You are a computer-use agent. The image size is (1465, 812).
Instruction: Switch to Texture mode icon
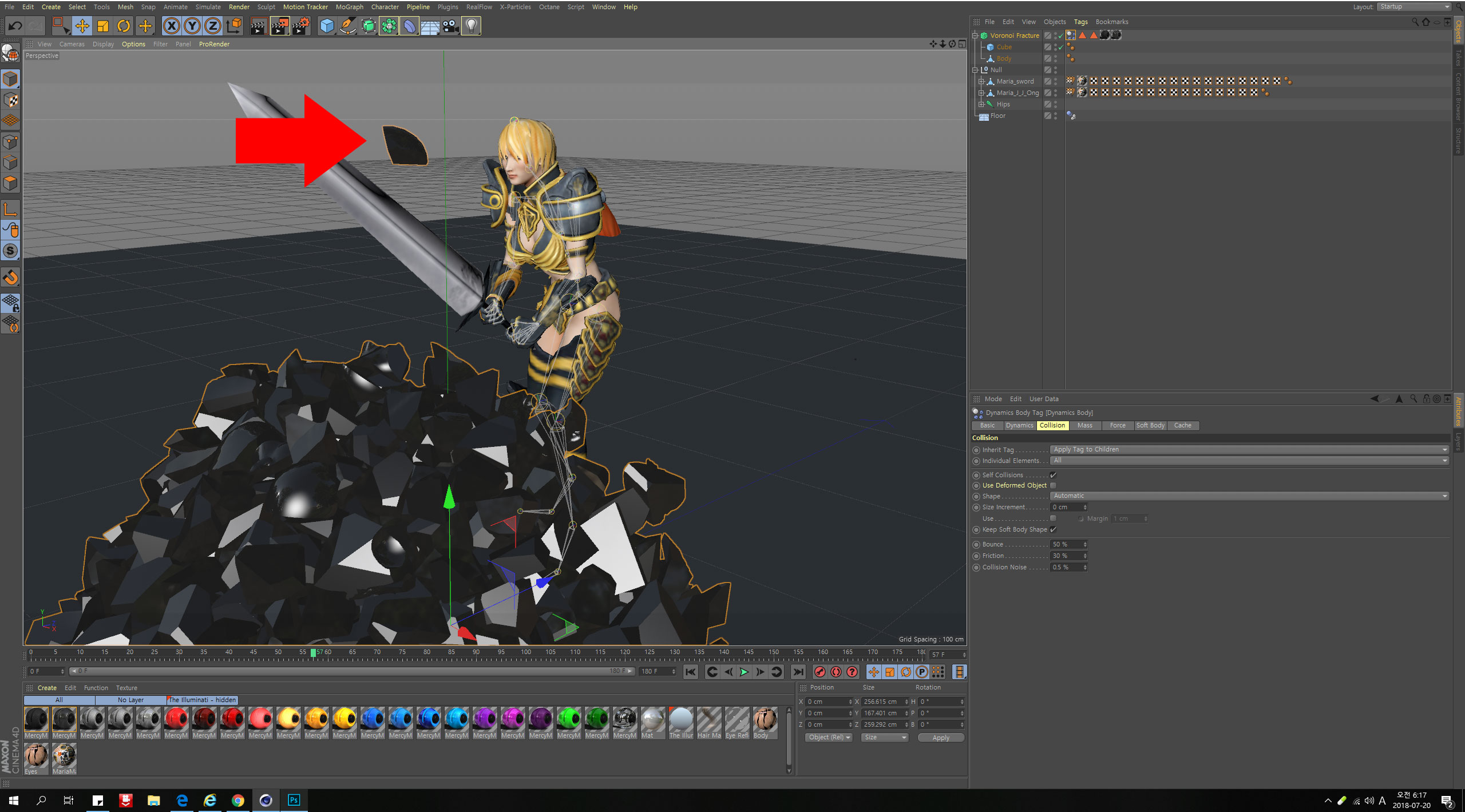(x=10, y=101)
